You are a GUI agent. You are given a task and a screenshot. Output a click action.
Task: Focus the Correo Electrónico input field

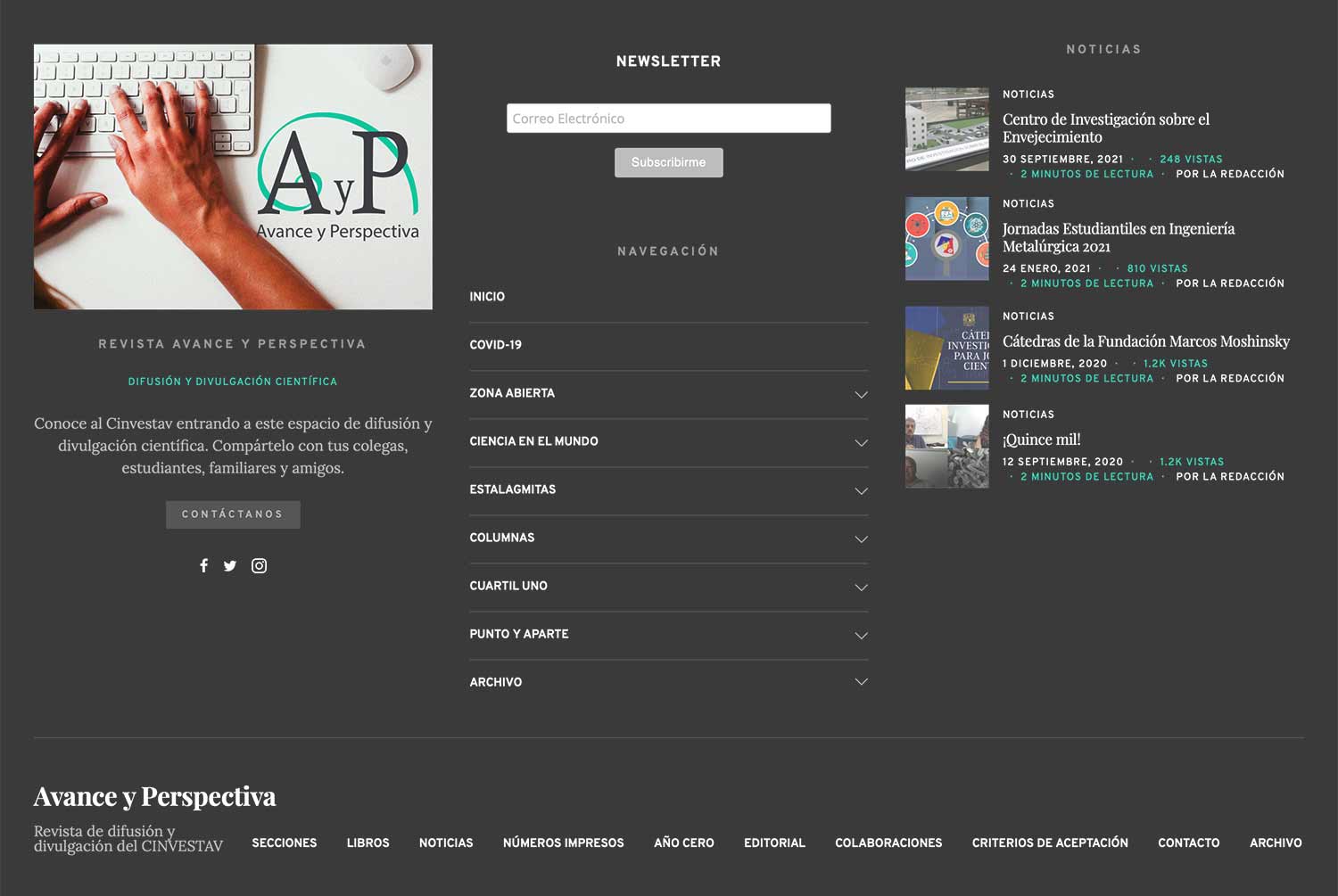pyautogui.click(x=668, y=119)
